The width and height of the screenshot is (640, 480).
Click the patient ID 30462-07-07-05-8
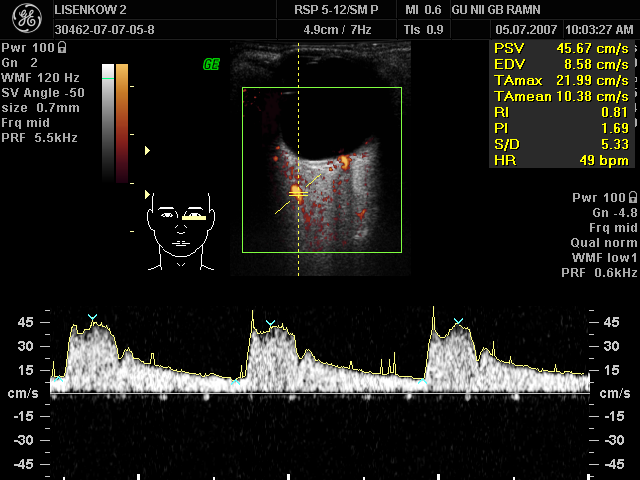(x=104, y=29)
